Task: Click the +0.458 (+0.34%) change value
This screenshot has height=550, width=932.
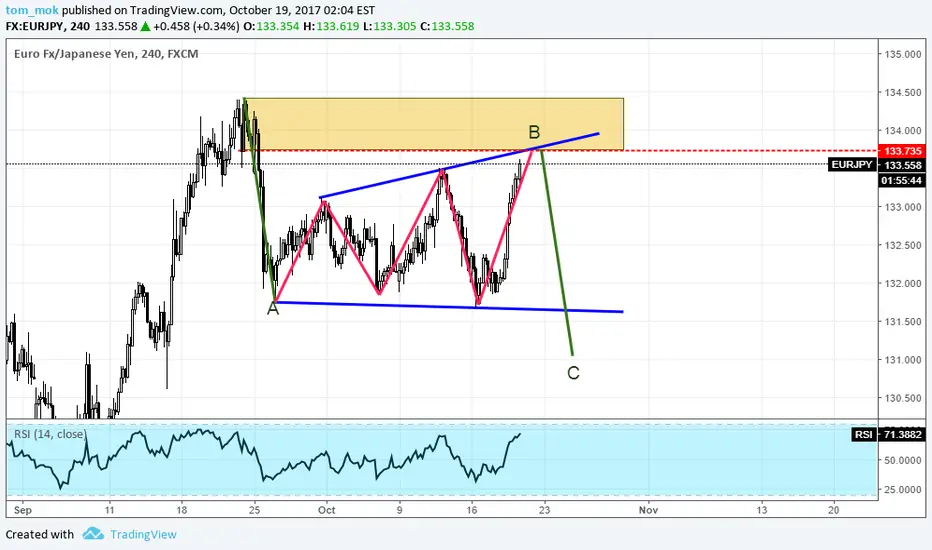Action: (x=196, y=26)
